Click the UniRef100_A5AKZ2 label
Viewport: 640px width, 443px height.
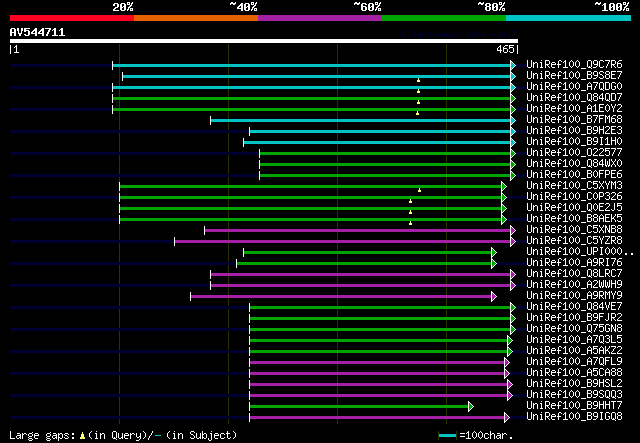pos(574,351)
